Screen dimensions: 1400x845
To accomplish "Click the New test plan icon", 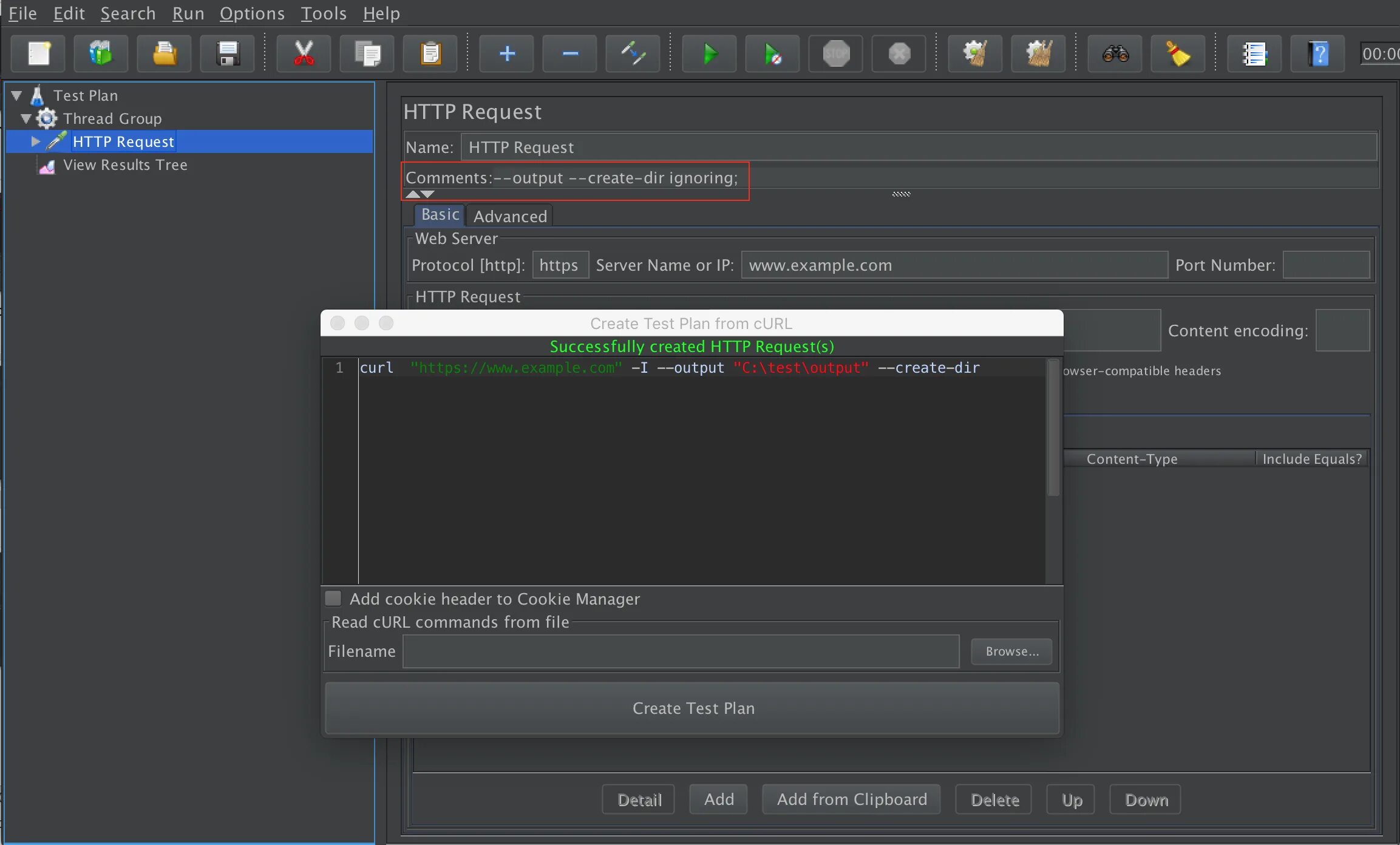I will [x=37, y=54].
